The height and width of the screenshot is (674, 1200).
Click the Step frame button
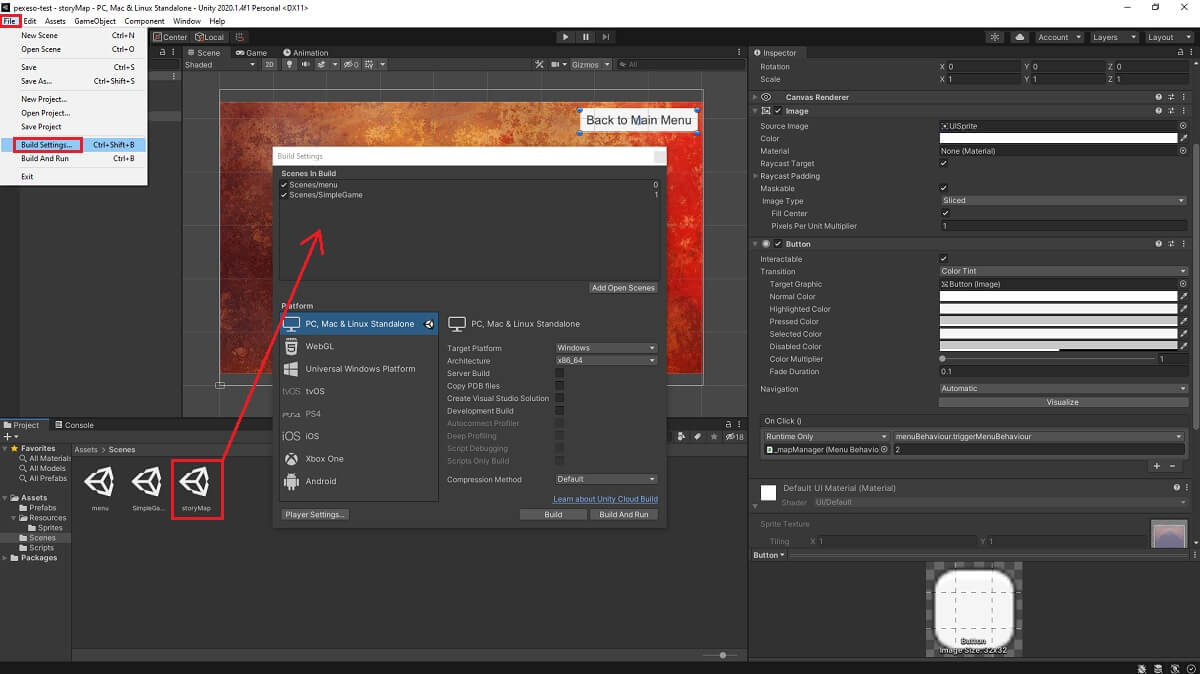607,37
